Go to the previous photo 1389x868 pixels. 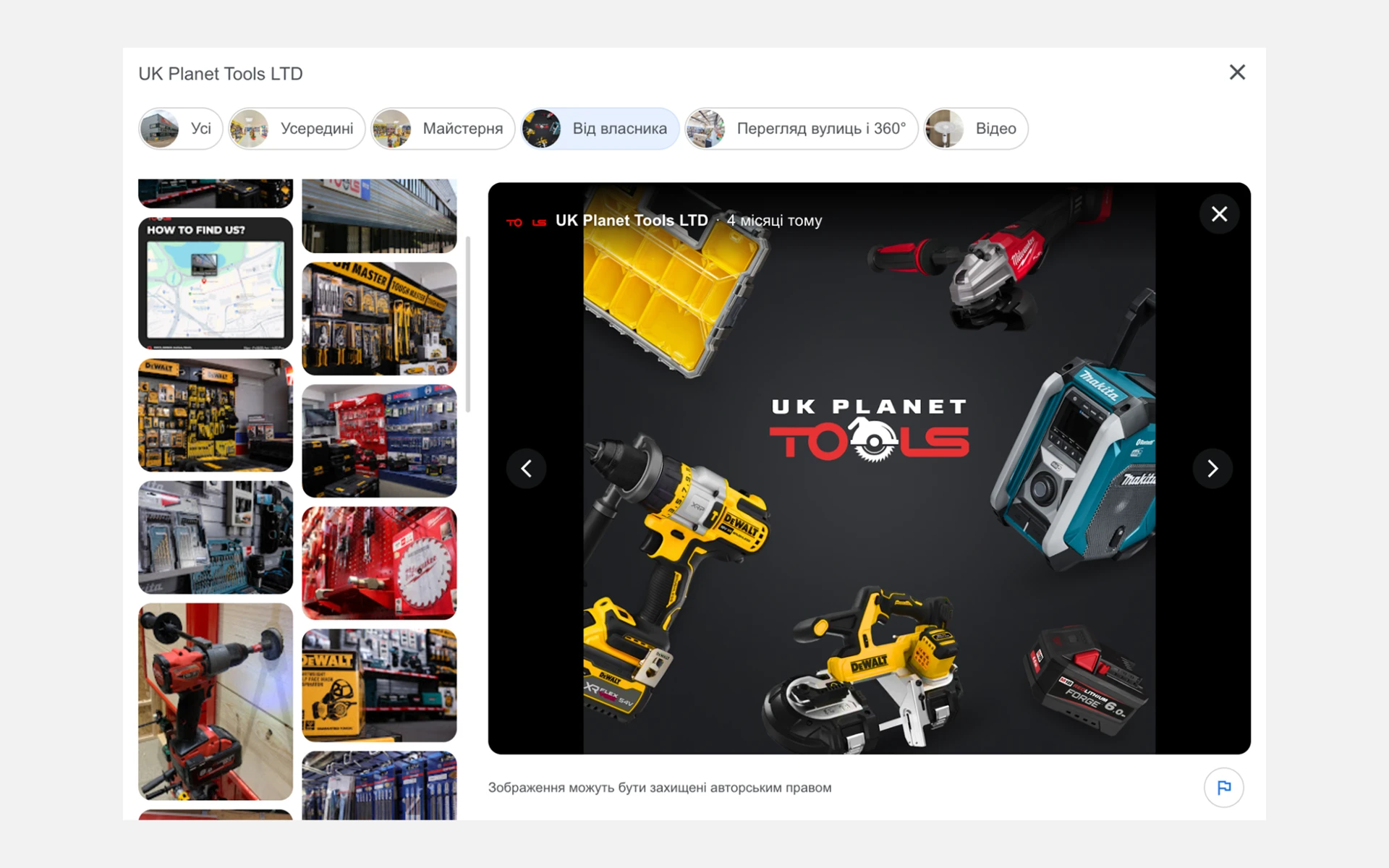tap(526, 469)
